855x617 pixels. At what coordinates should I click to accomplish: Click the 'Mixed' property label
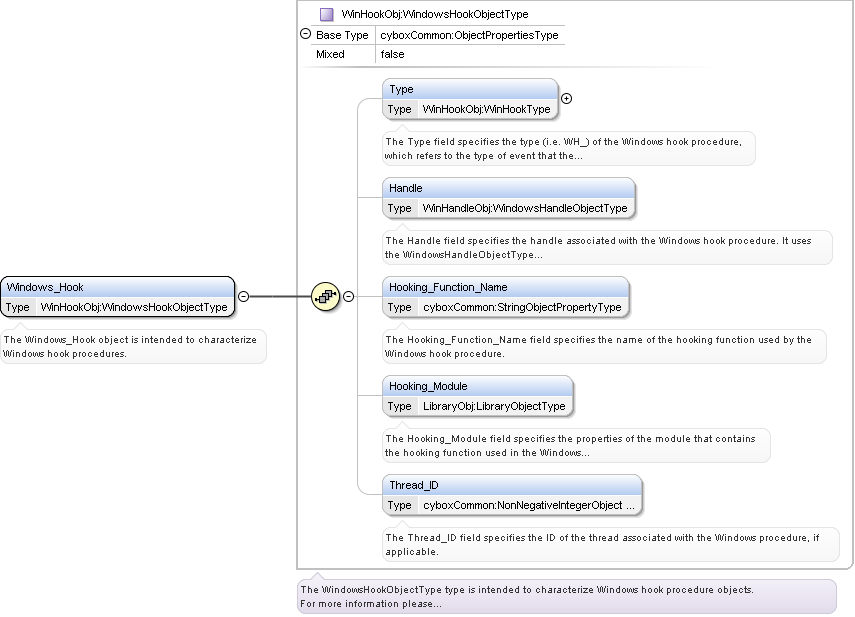pyautogui.click(x=330, y=55)
